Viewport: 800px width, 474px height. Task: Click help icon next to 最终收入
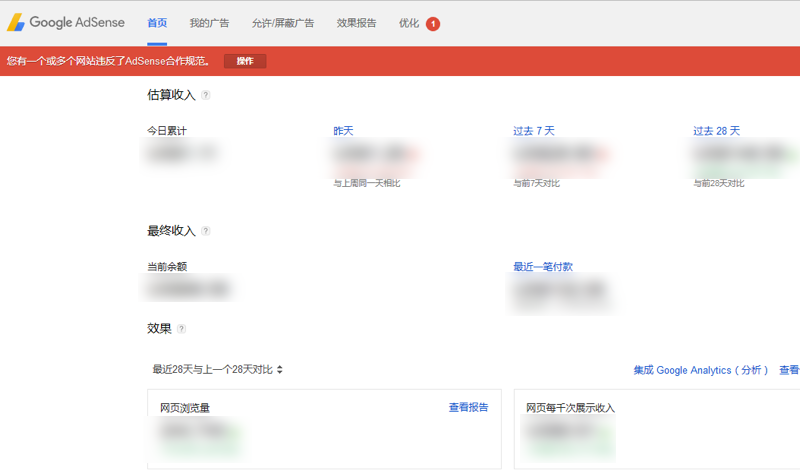point(206,231)
